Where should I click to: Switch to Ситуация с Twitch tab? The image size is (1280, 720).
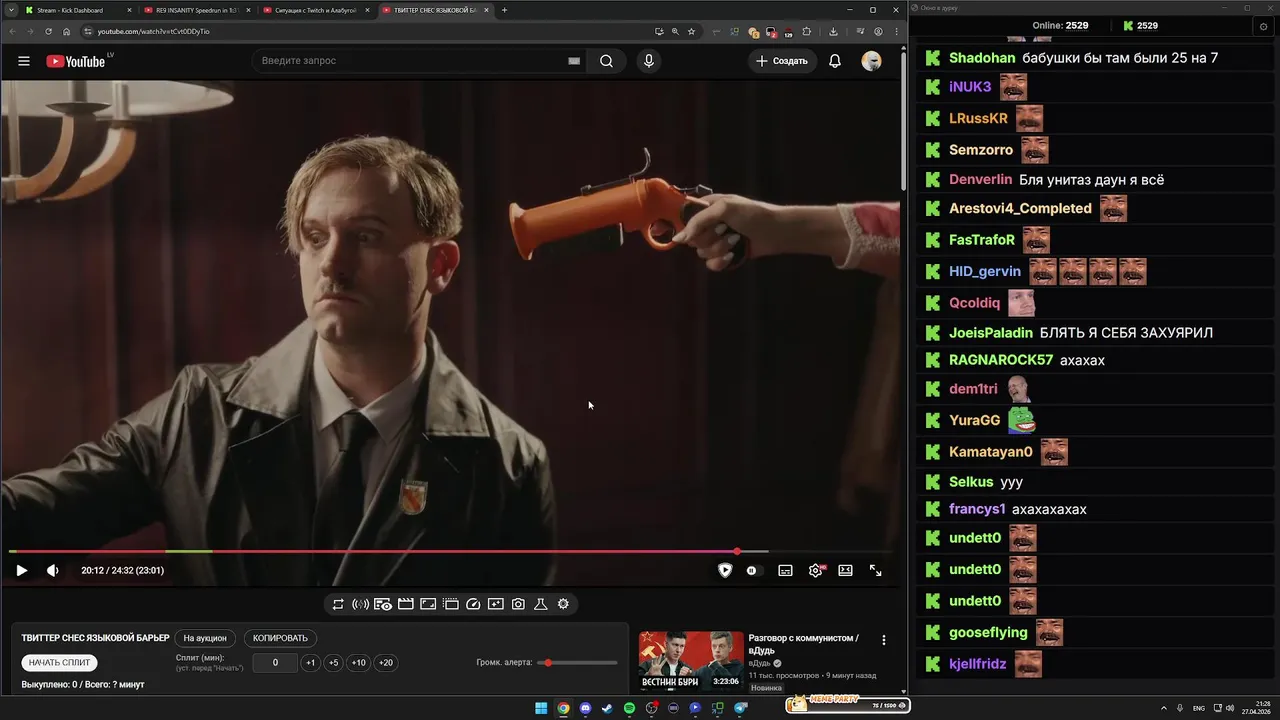pos(316,10)
